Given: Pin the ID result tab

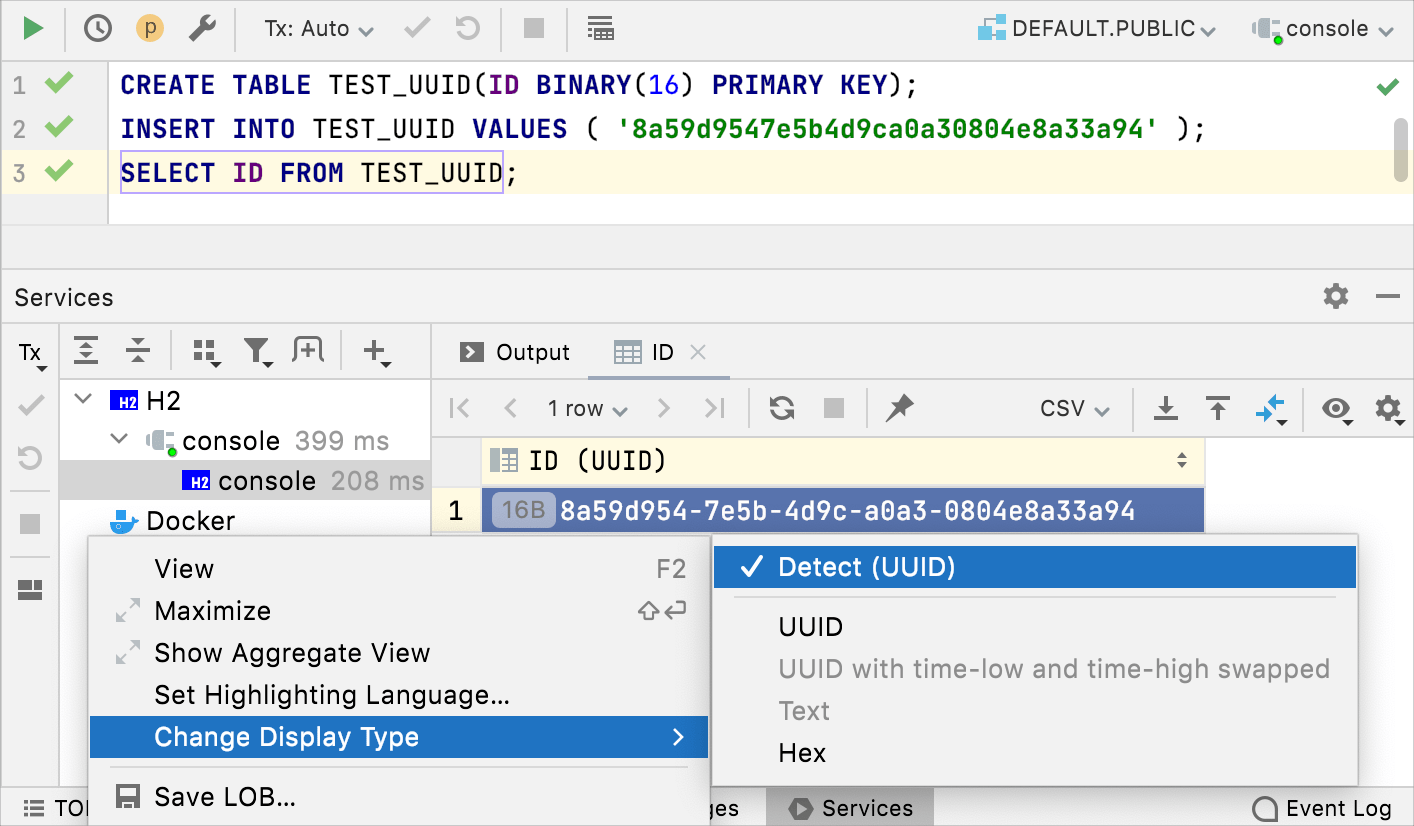Looking at the screenshot, I should [x=899, y=408].
